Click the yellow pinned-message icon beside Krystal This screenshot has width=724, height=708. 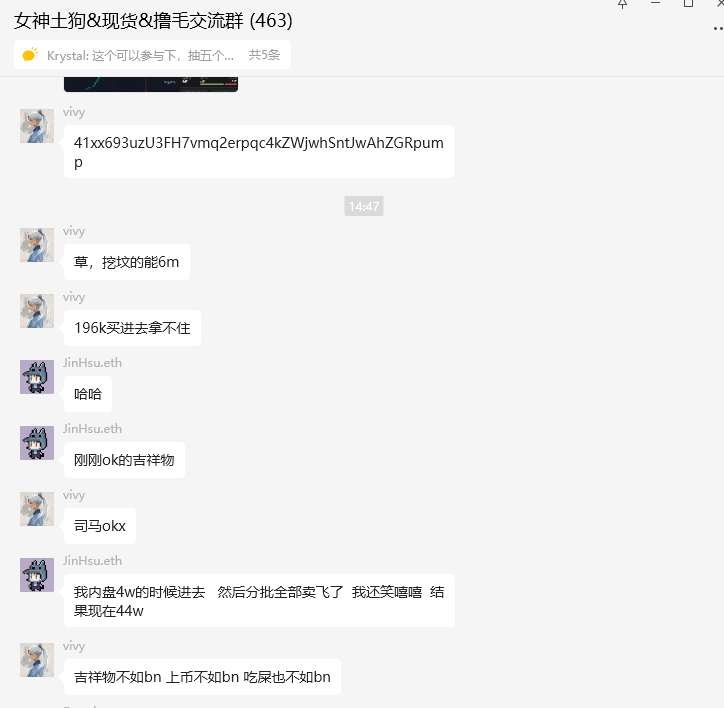30,54
